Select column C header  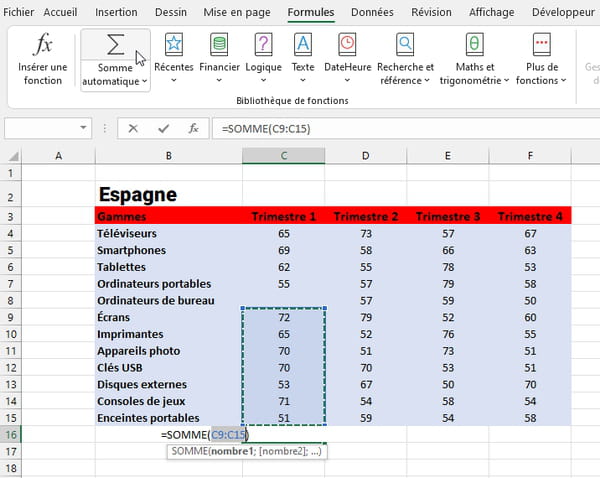click(x=284, y=156)
